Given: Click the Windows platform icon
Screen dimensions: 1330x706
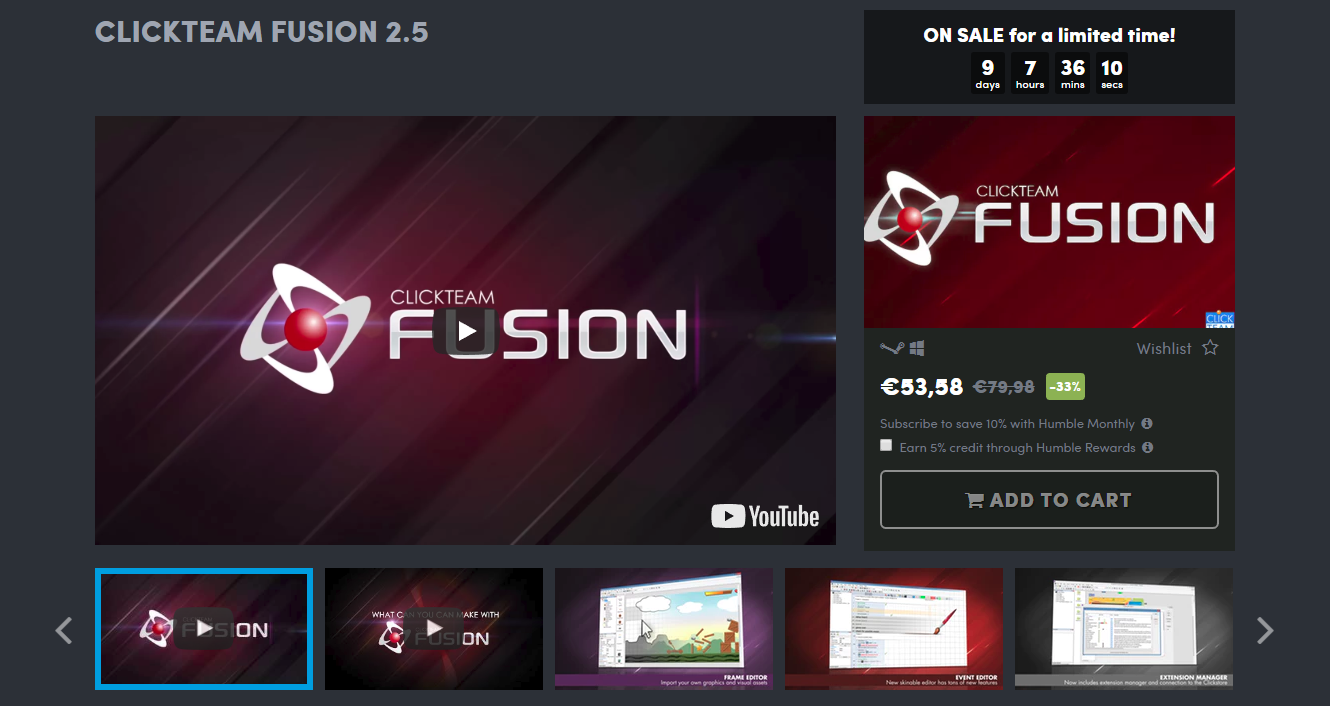Looking at the screenshot, I should 916,348.
